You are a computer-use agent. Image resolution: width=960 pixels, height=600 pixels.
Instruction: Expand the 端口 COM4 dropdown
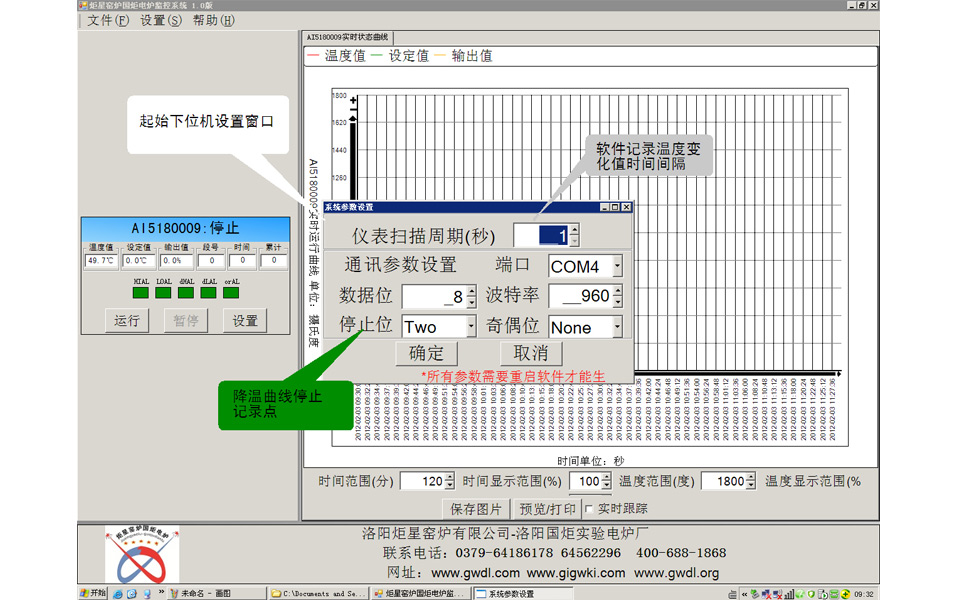(617, 267)
